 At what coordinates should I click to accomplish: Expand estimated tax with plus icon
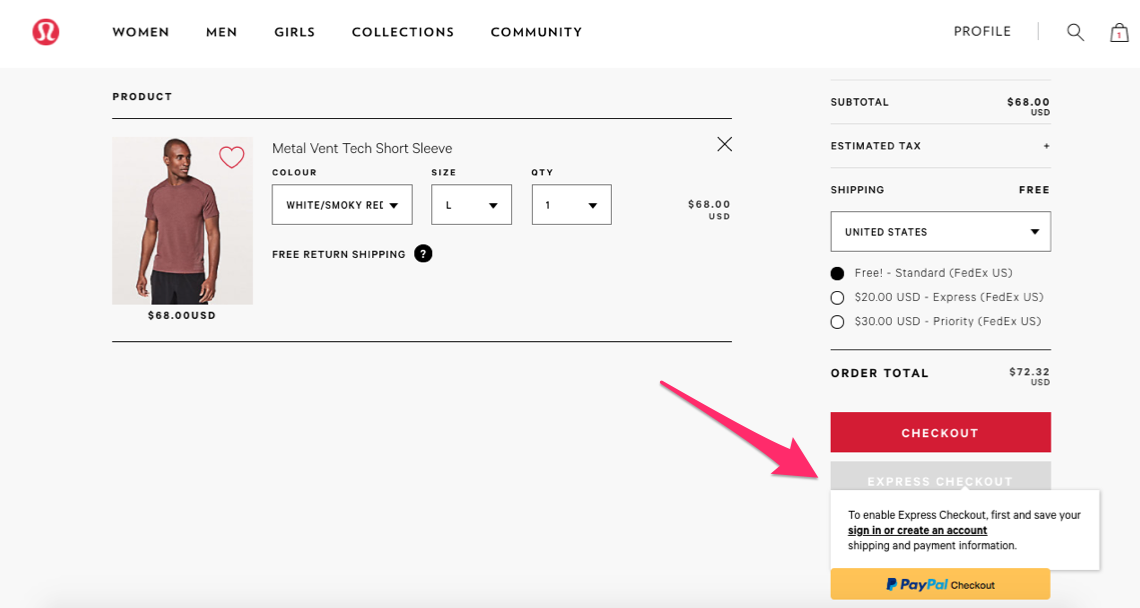point(1046,146)
